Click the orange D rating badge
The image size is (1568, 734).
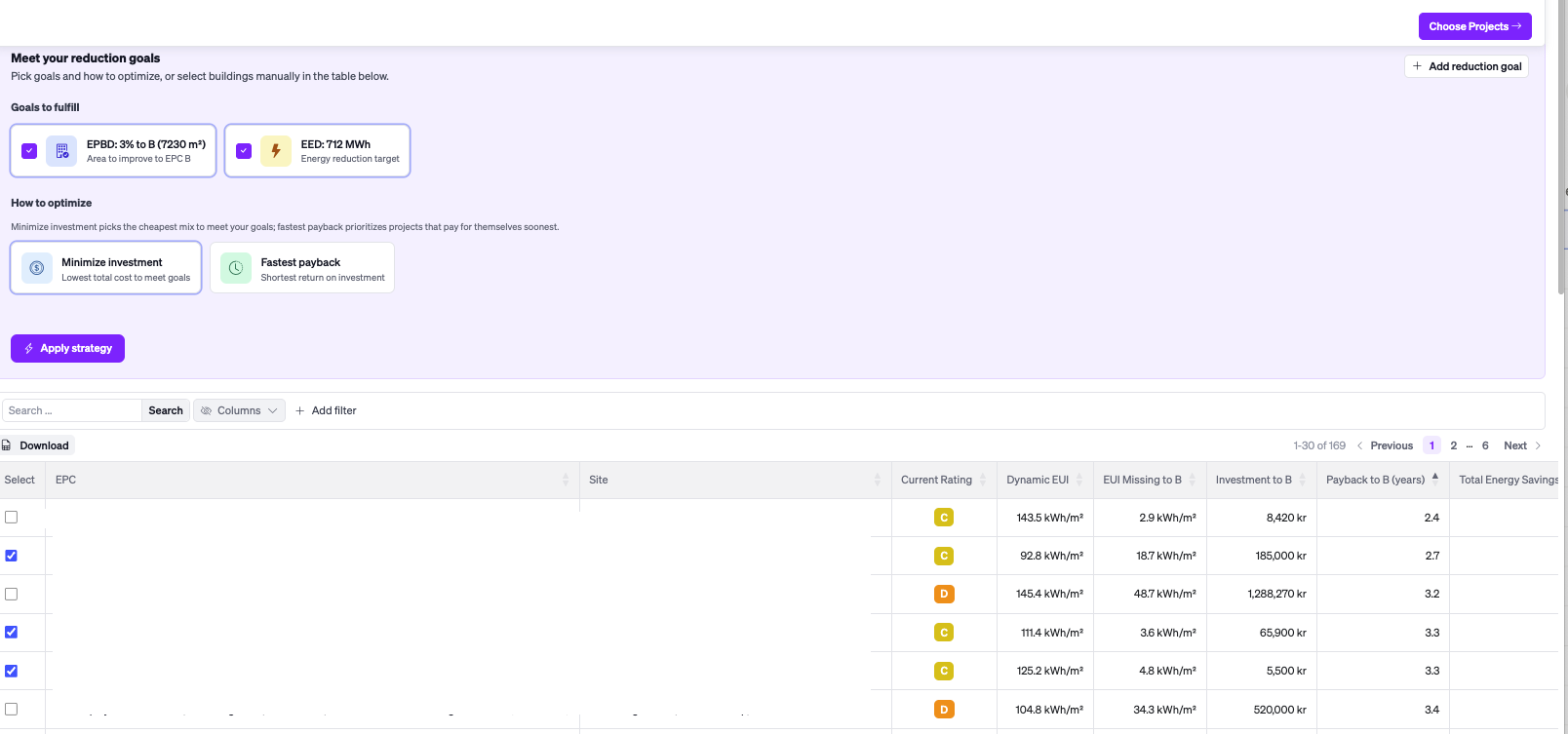(x=943, y=594)
